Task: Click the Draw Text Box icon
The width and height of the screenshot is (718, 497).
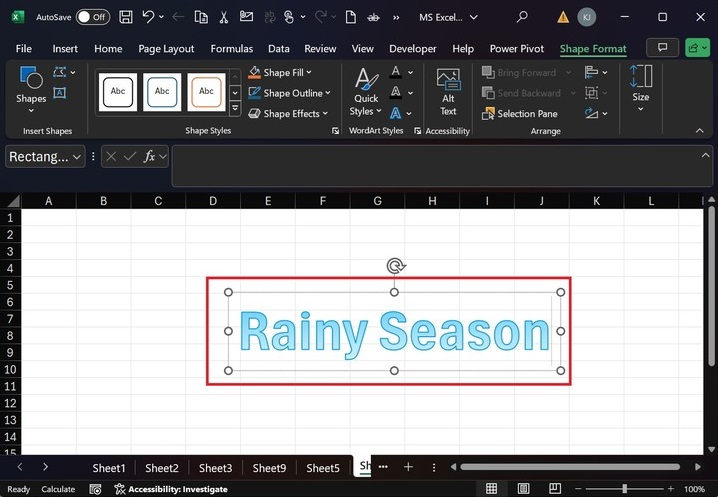Action: coord(60,93)
